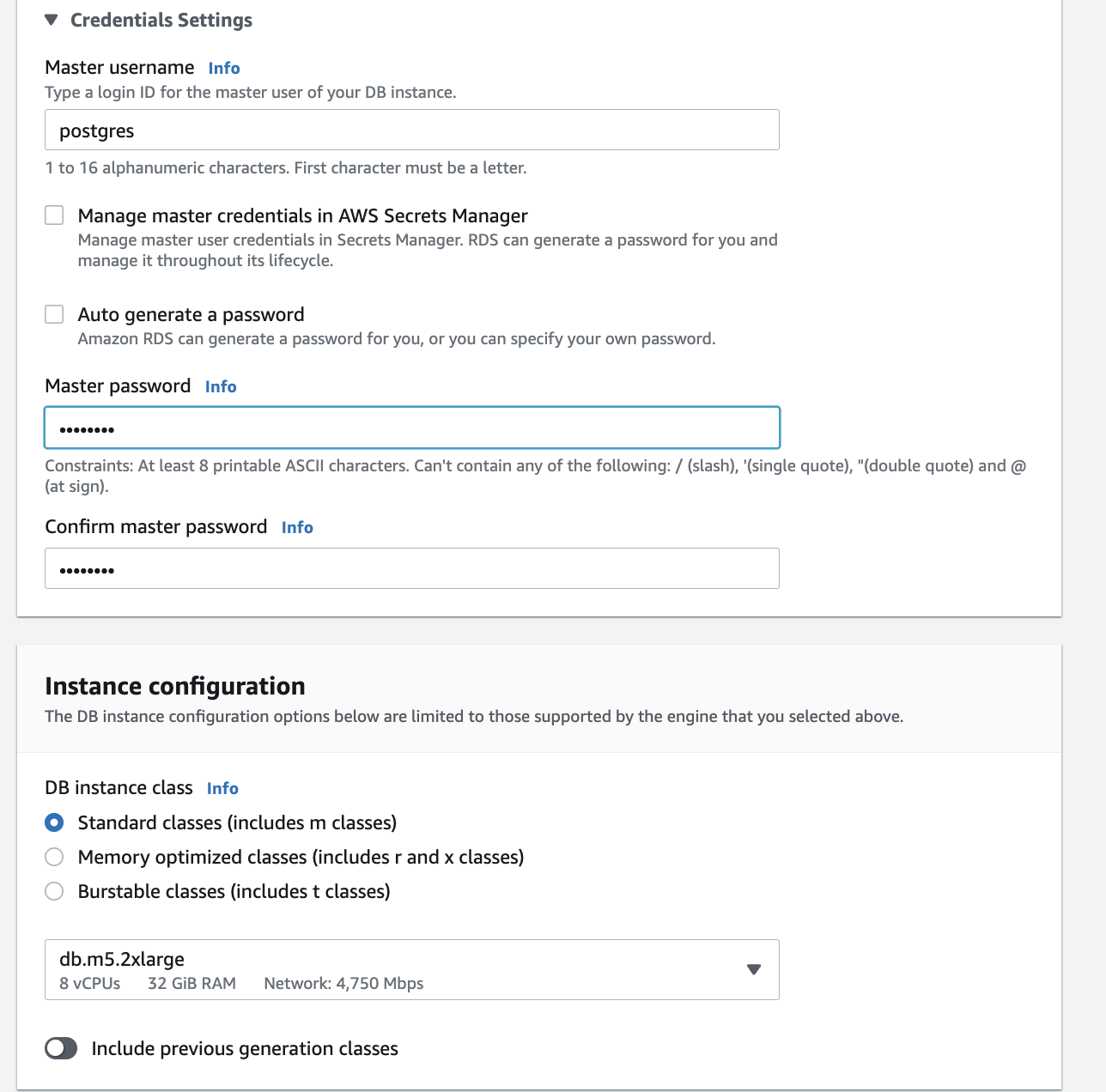Click the Confirm master password field
Screen dimensions: 1106x1092
[x=411, y=568]
